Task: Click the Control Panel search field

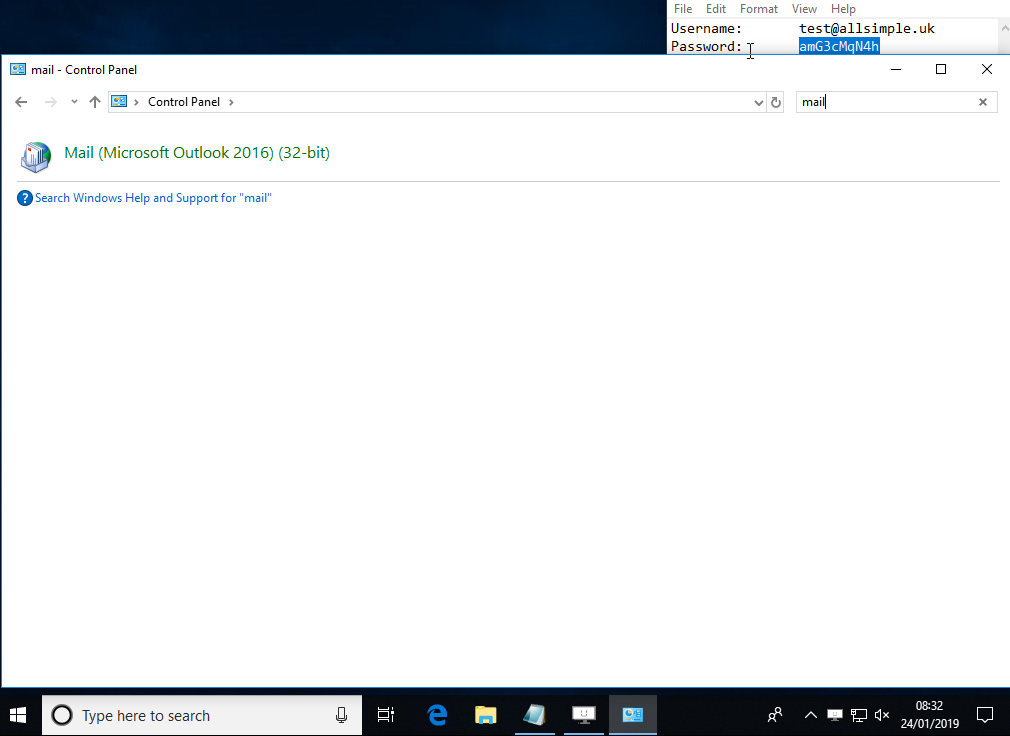Action: [x=885, y=102]
